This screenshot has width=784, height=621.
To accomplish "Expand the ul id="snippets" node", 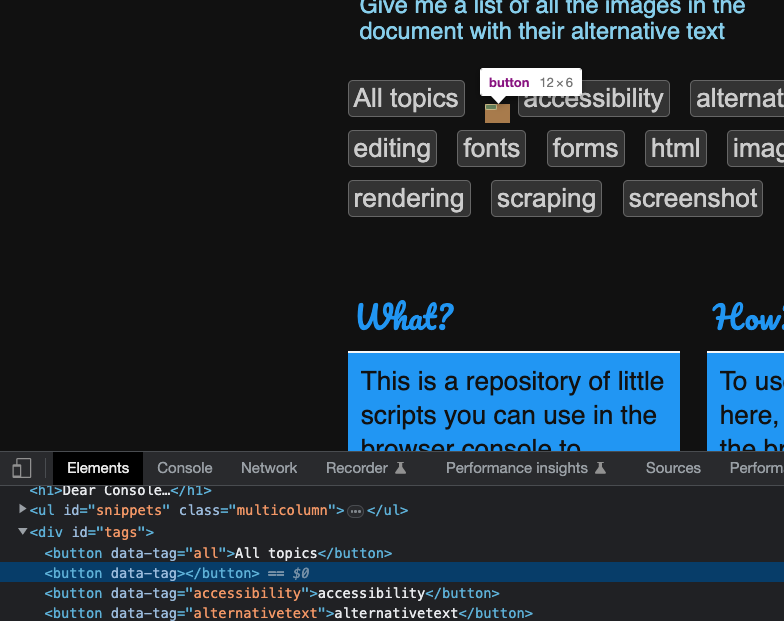I will point(22,510).
